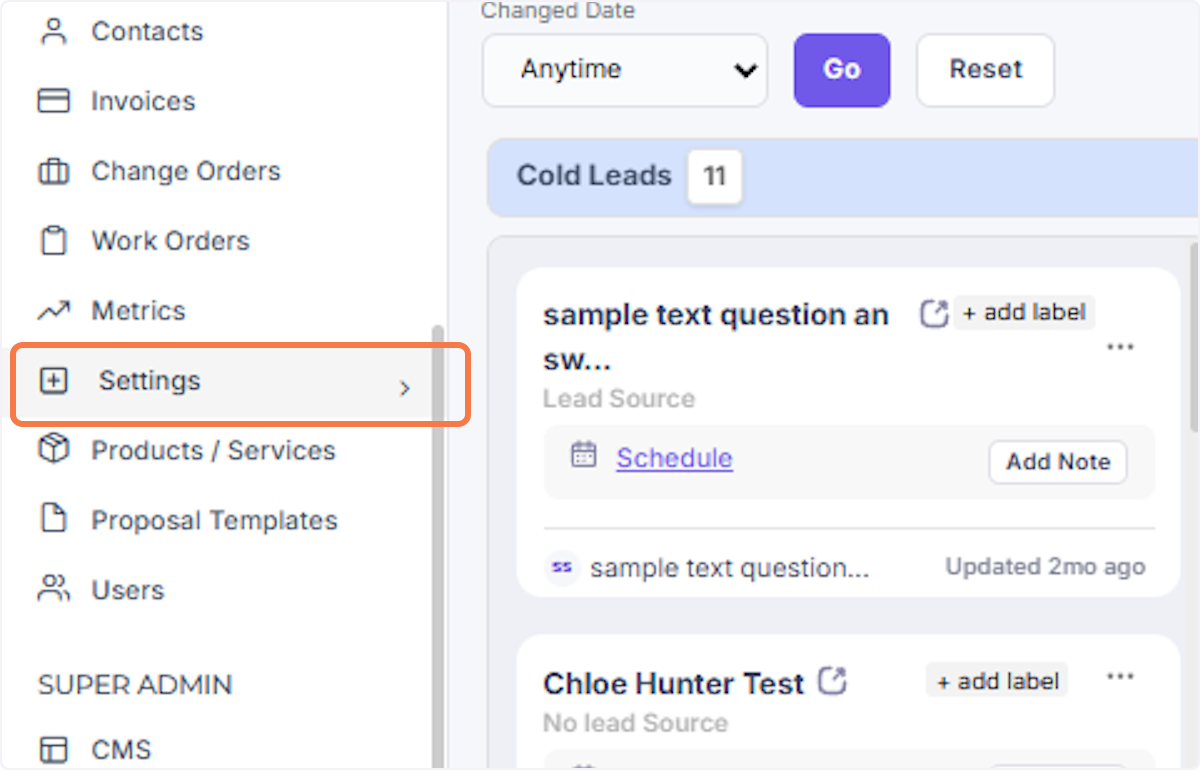The image size is (1200, 770).
Task: Add label to Chloe Hunter Test card
Action: (x=997, y=681)
